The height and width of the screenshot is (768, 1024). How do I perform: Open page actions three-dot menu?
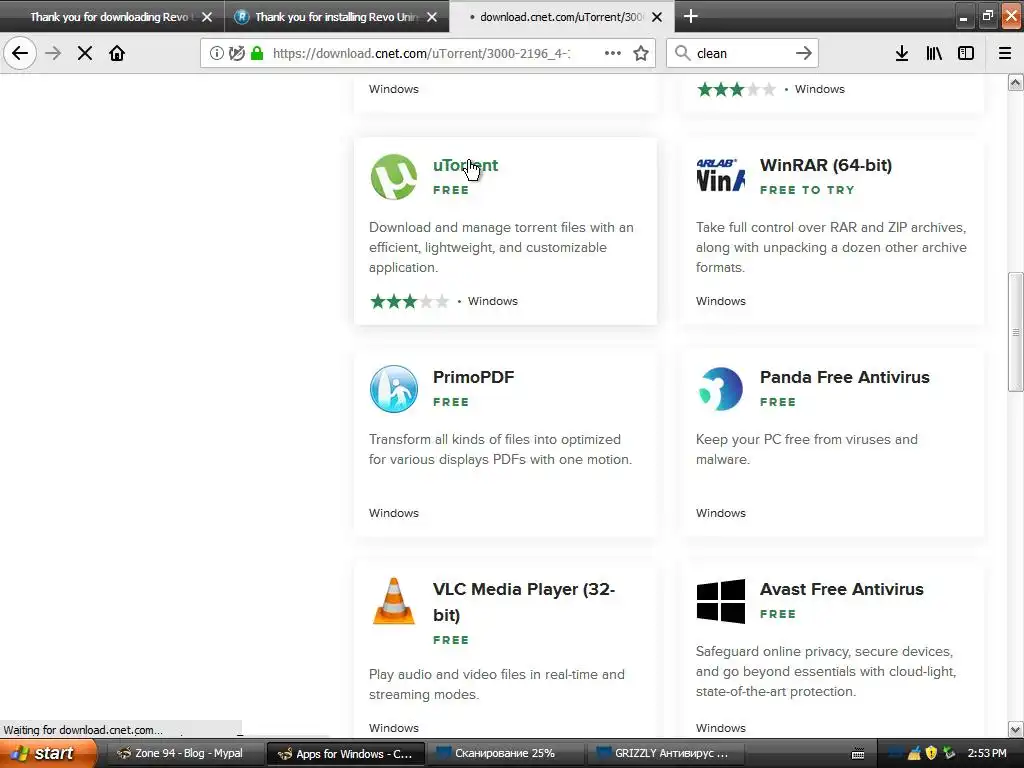(613, 53)
